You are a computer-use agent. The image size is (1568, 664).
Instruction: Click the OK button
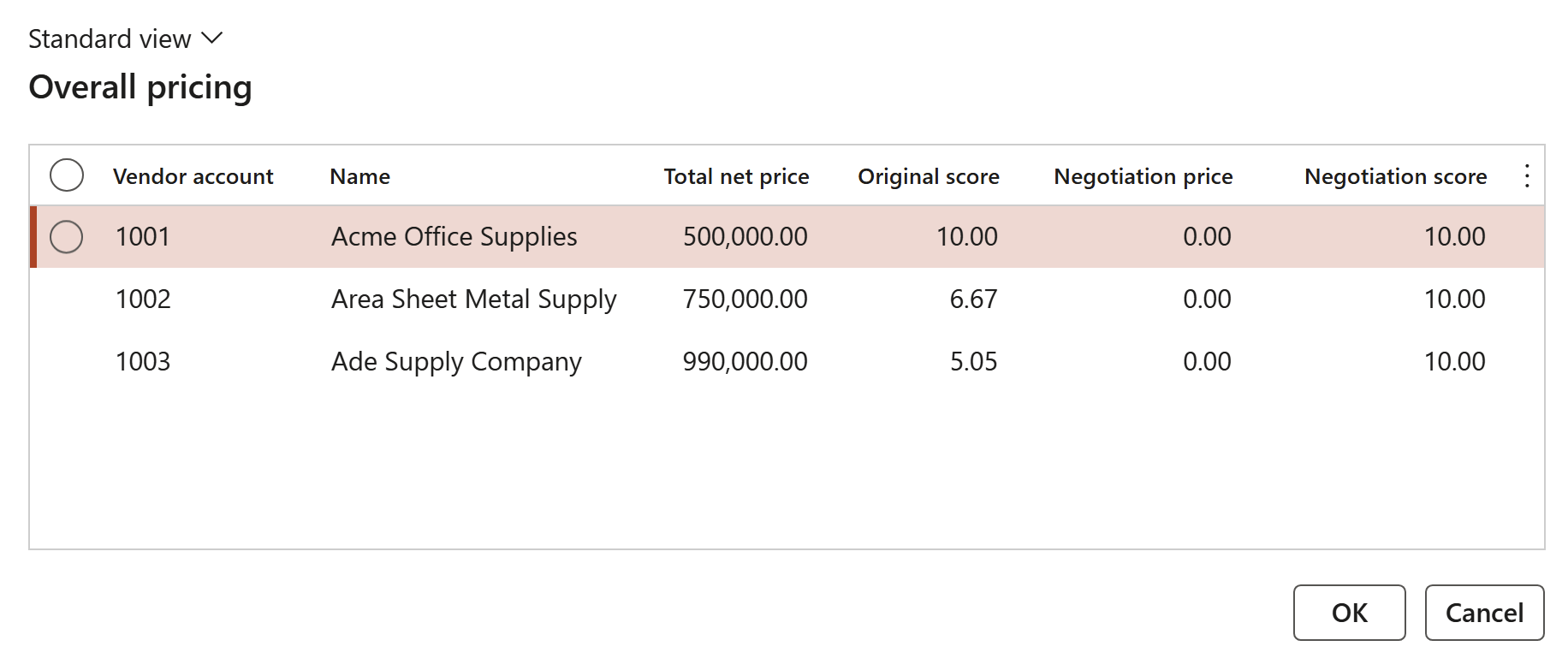pos(1349,613)
